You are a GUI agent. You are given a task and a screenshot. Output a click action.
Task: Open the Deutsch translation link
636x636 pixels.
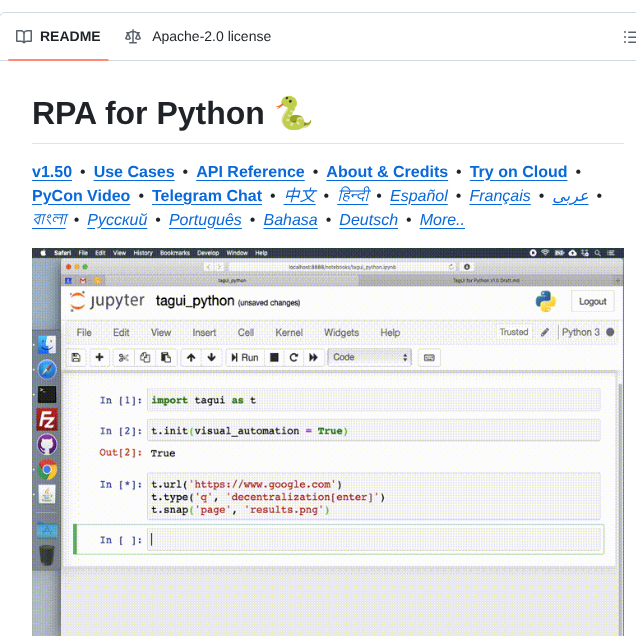click(x=368, y=220)
